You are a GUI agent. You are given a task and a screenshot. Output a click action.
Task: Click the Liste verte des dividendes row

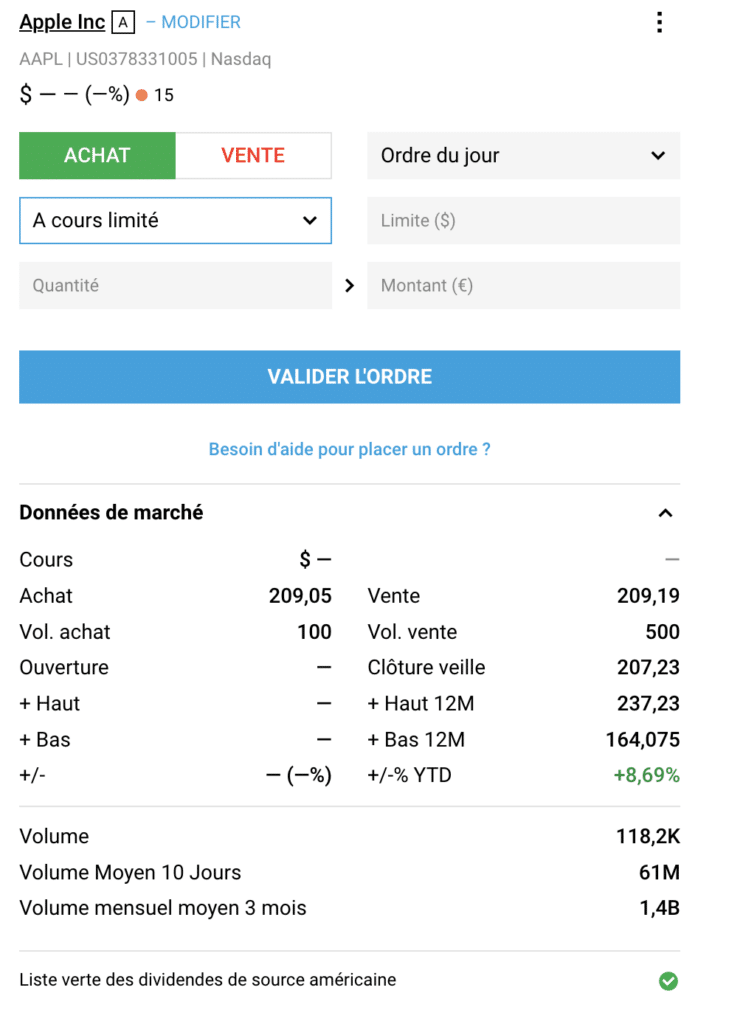[x=349, y=980]
